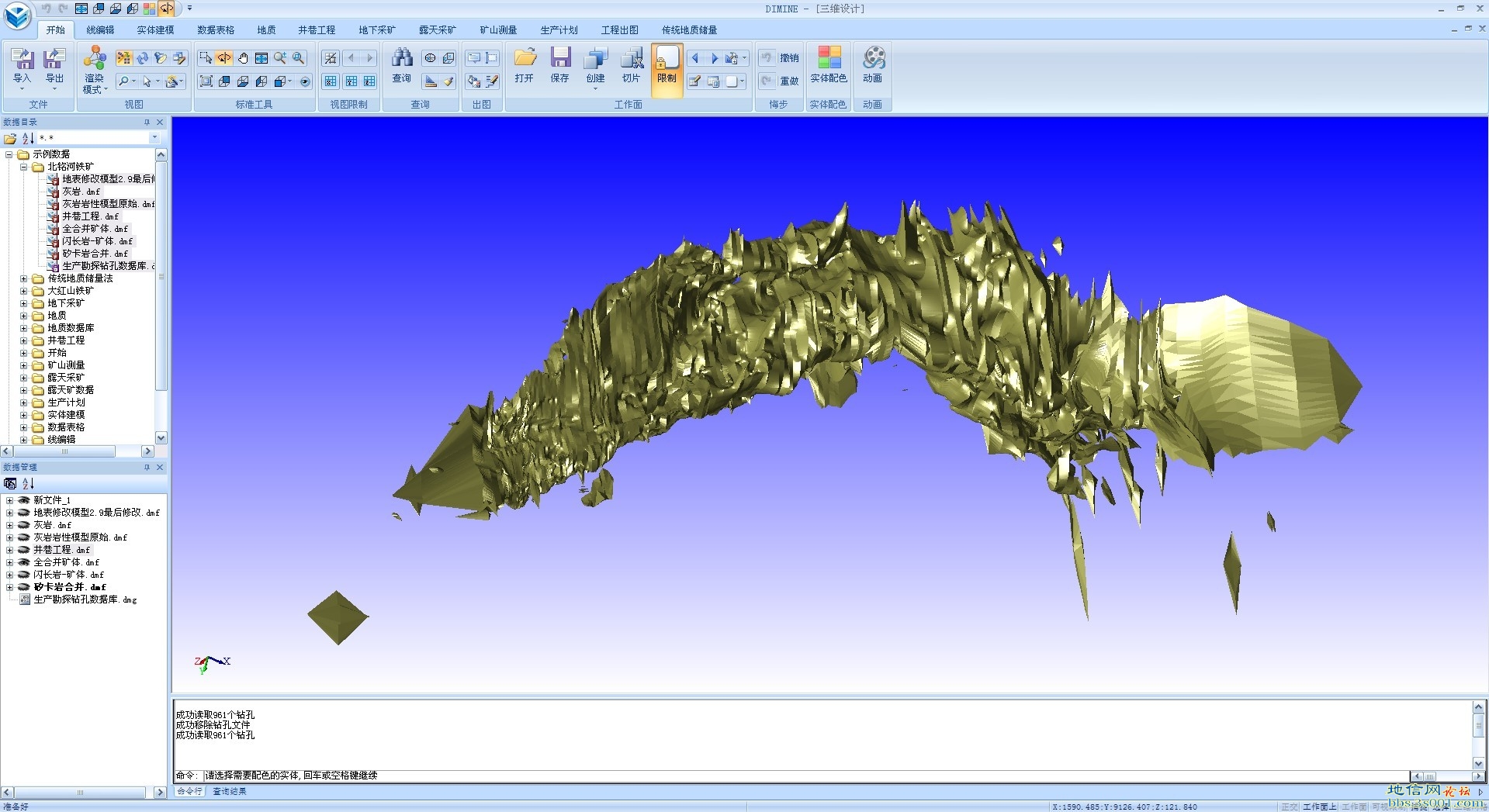This screenshot has height=812, width=1489.
Task: Click the quick-access colored grid icon
Action: point(149,9)
